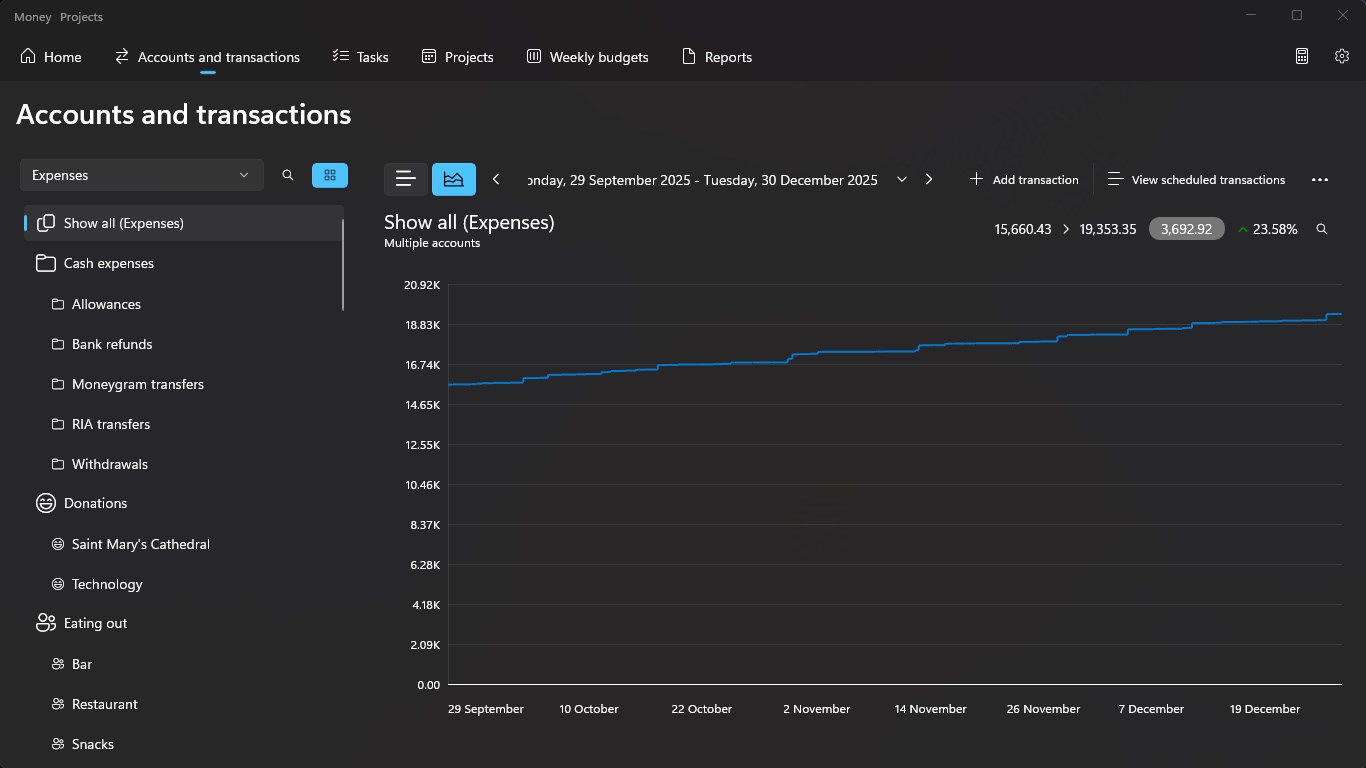Open the Weekly budgets tab
The image size is (1366, 768).
[x=588, y=57]
